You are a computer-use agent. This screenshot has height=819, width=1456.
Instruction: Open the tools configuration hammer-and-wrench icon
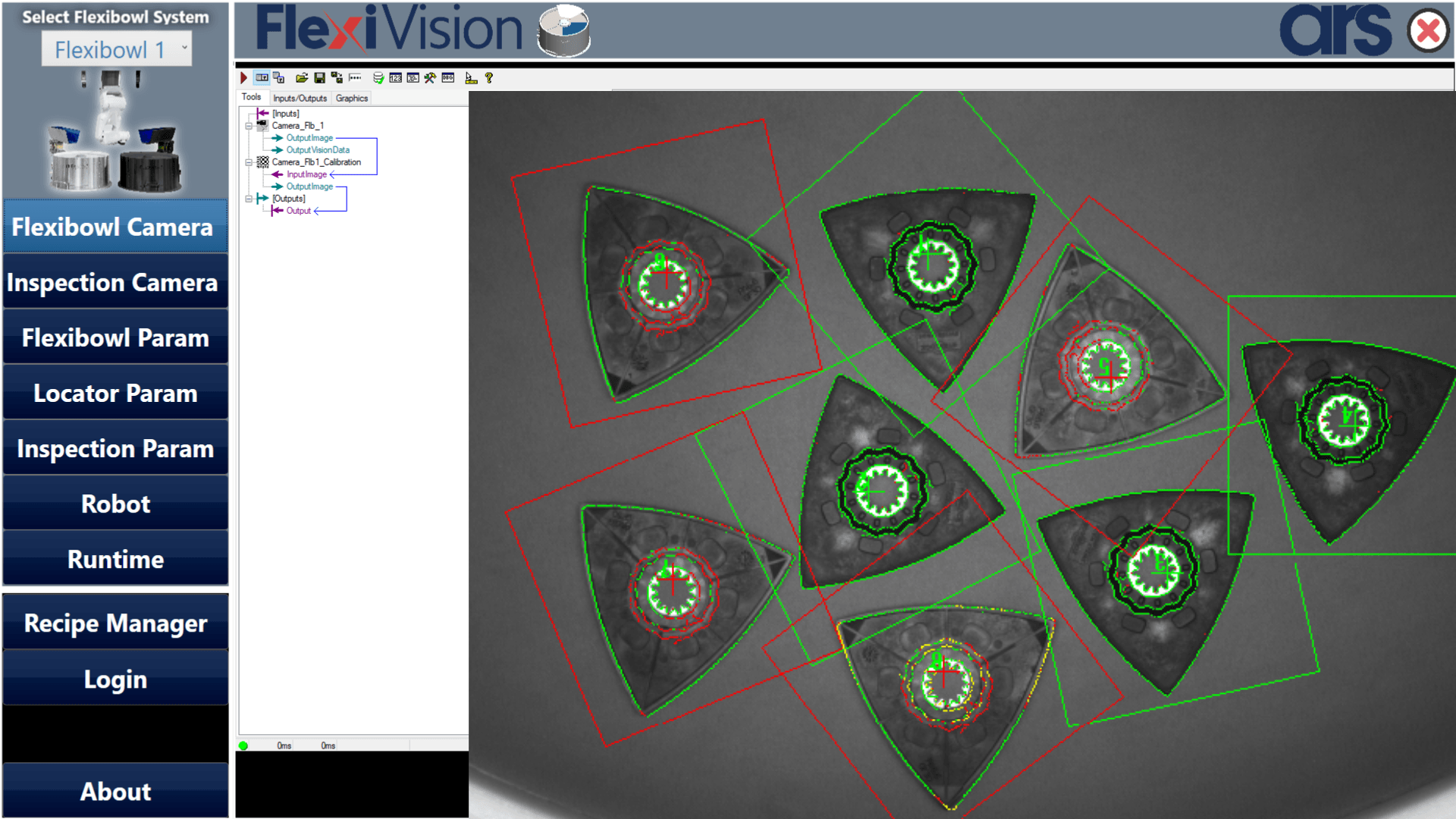430,77
